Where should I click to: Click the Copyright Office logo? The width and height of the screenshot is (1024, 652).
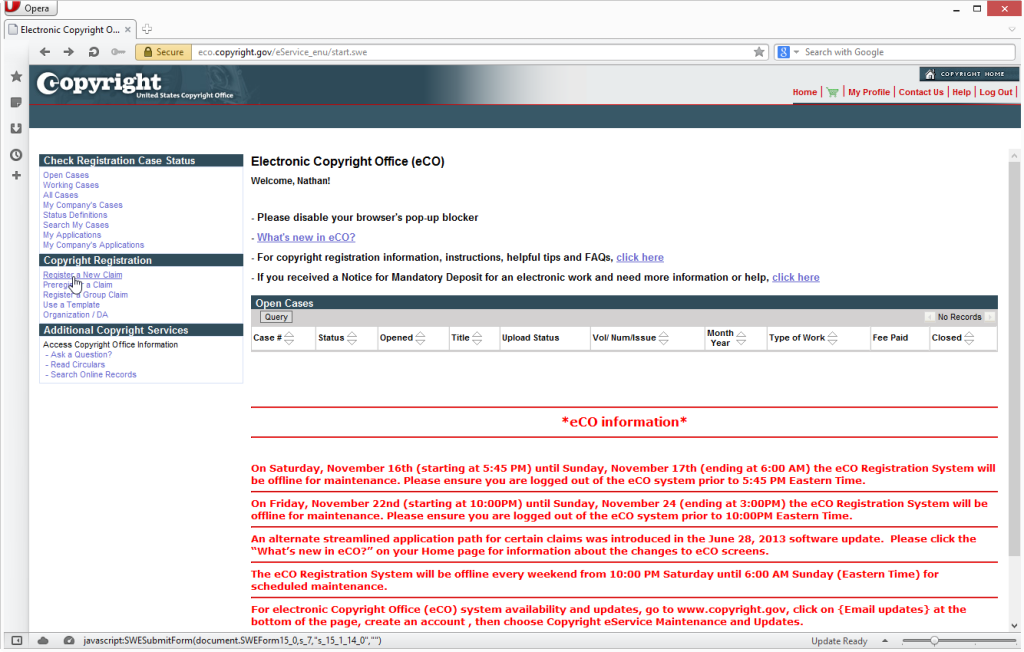pyautogui.click(x=135, y=84)
